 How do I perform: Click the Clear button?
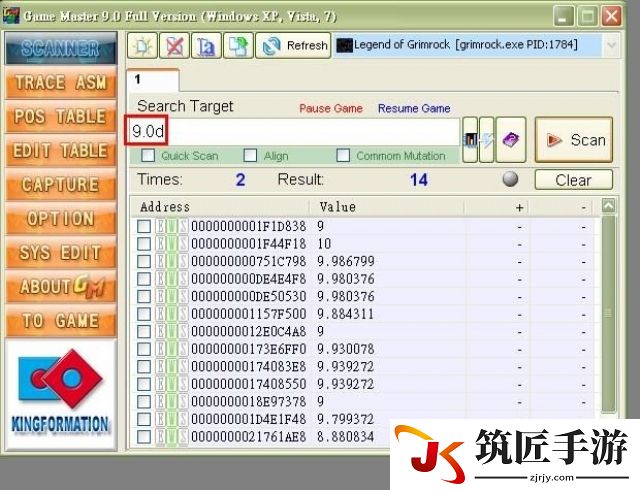(574, 180)
